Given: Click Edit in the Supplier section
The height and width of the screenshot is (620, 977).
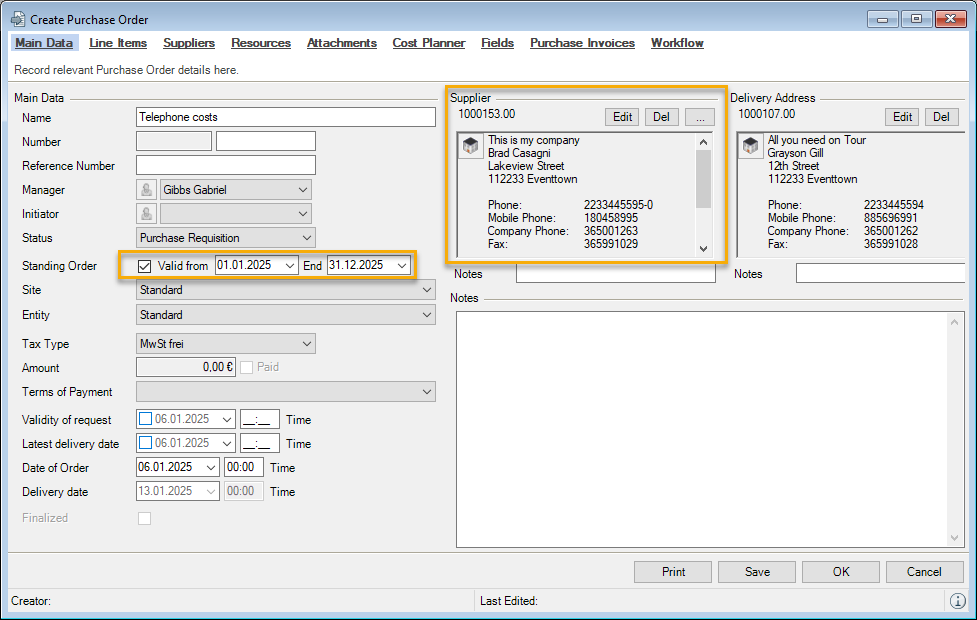Looking at the screenshot, I should click(622, 117).
